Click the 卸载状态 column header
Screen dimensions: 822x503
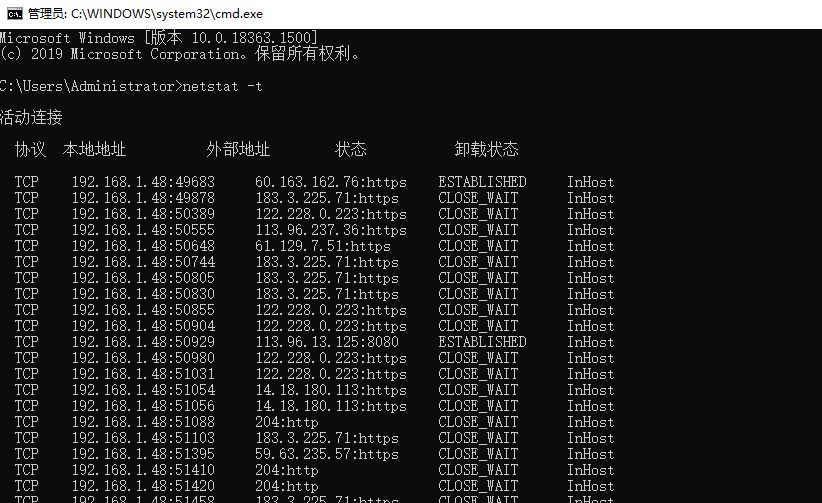tap(486, 149)
